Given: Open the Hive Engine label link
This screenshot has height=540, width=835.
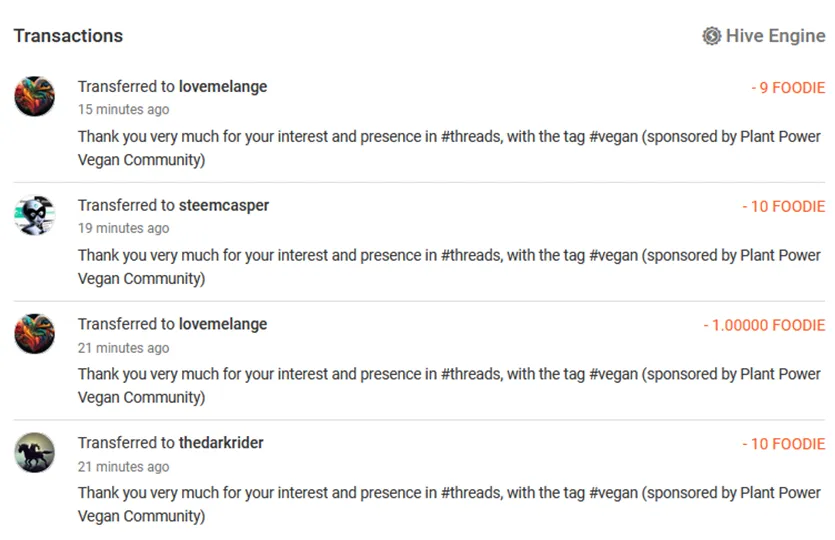Looking at the screenshot, I should [775, 36].
